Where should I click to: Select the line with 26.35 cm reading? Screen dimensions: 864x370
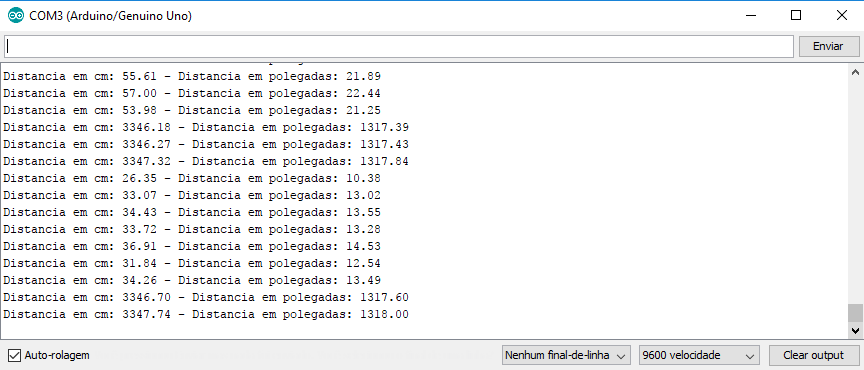(192, 179)
